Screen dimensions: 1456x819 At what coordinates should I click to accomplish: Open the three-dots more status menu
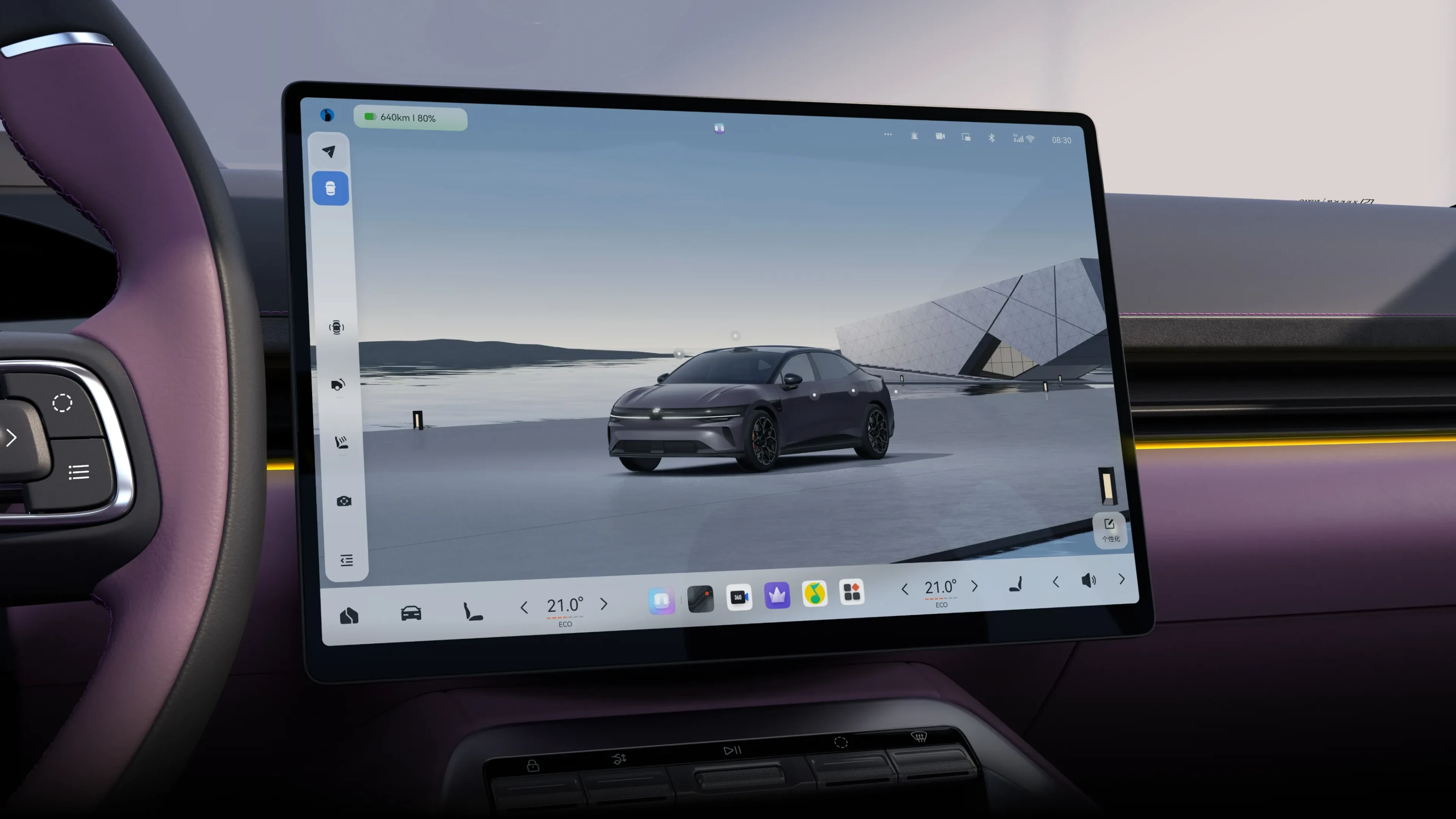tap(888, 134)
